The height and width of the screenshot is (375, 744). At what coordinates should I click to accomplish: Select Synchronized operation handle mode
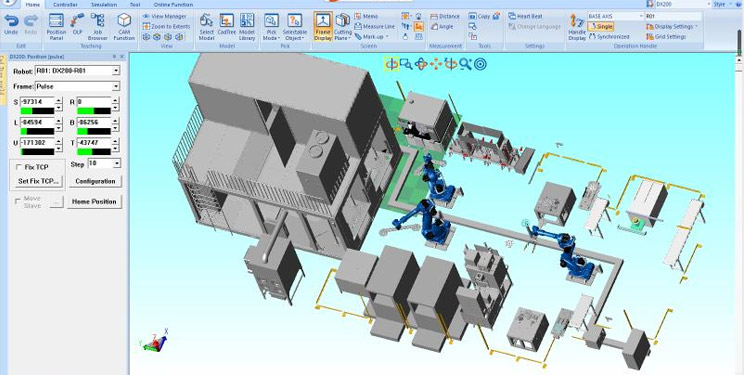pos(609,37)
